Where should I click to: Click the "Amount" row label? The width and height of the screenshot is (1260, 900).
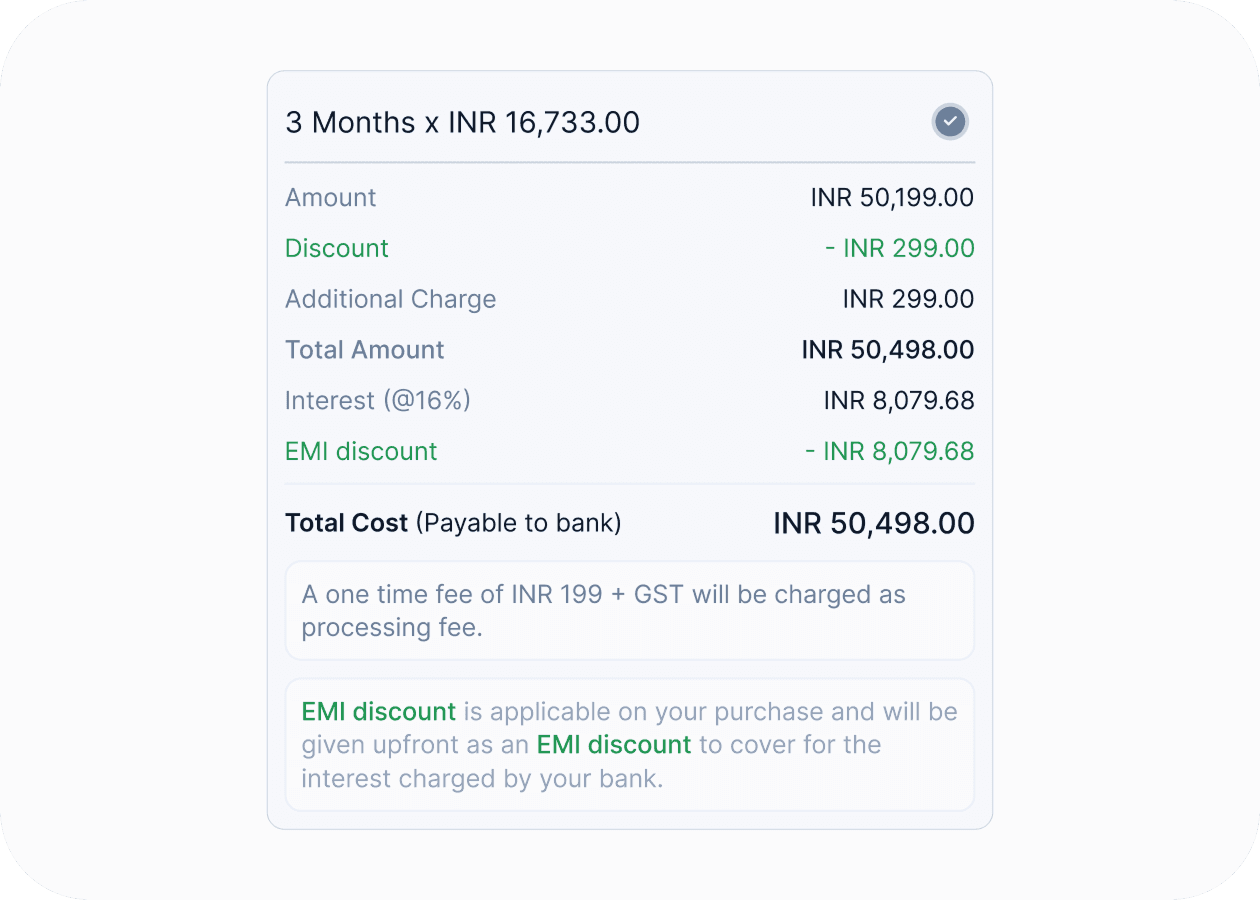point(330,197)
